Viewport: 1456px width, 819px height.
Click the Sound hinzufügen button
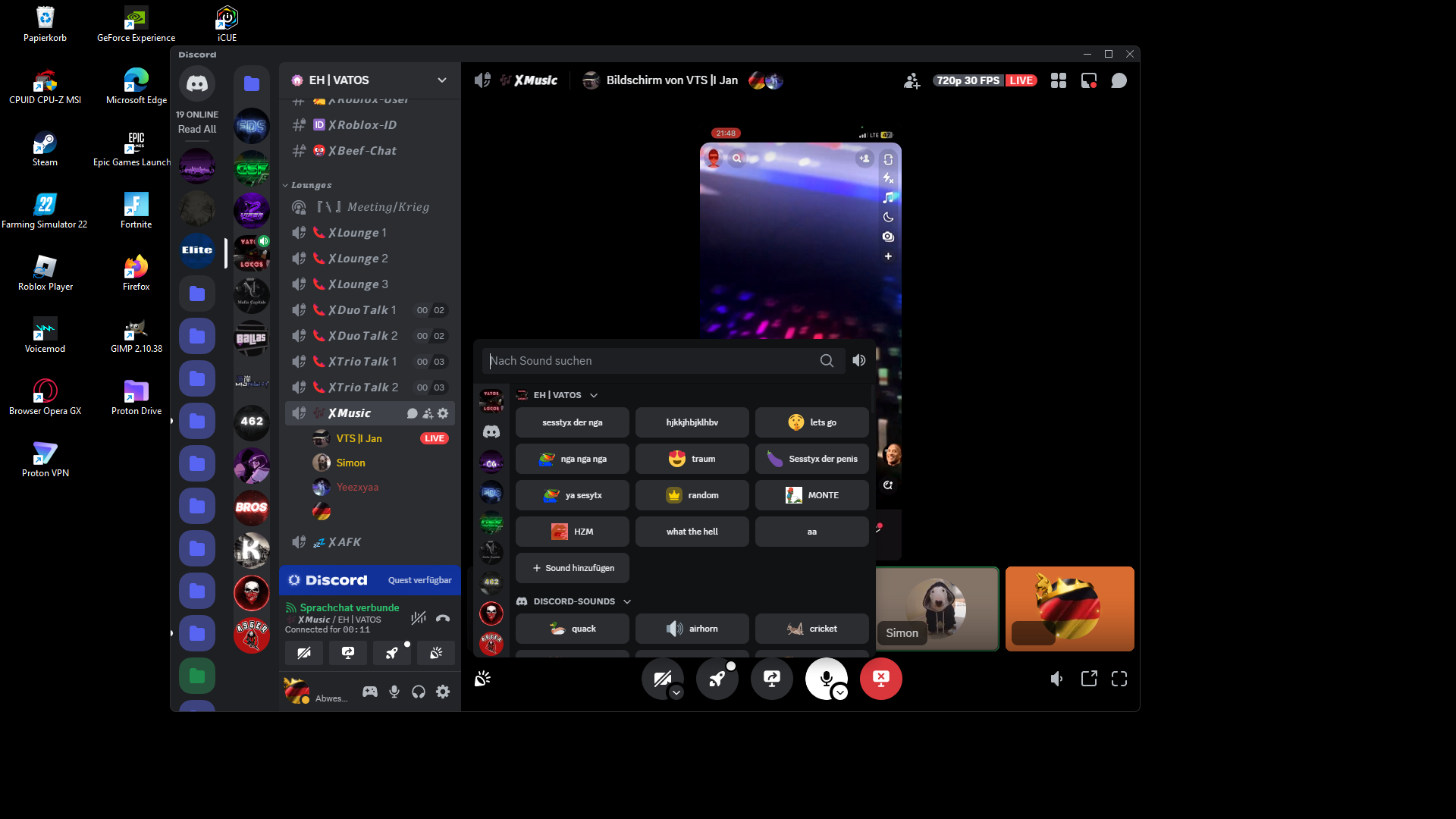point(573,568)
